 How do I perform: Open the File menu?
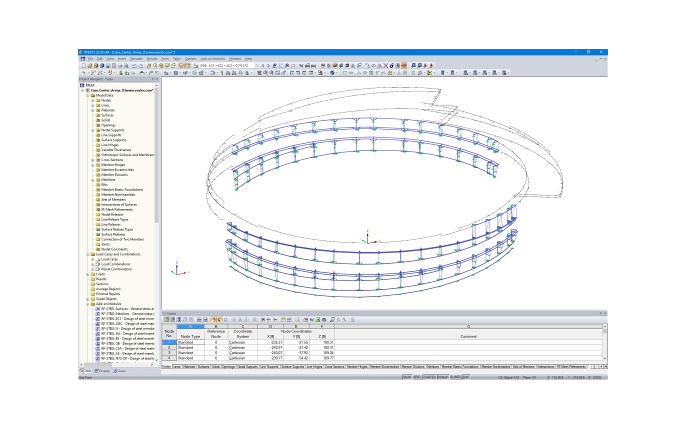click(x=91, y=59)
